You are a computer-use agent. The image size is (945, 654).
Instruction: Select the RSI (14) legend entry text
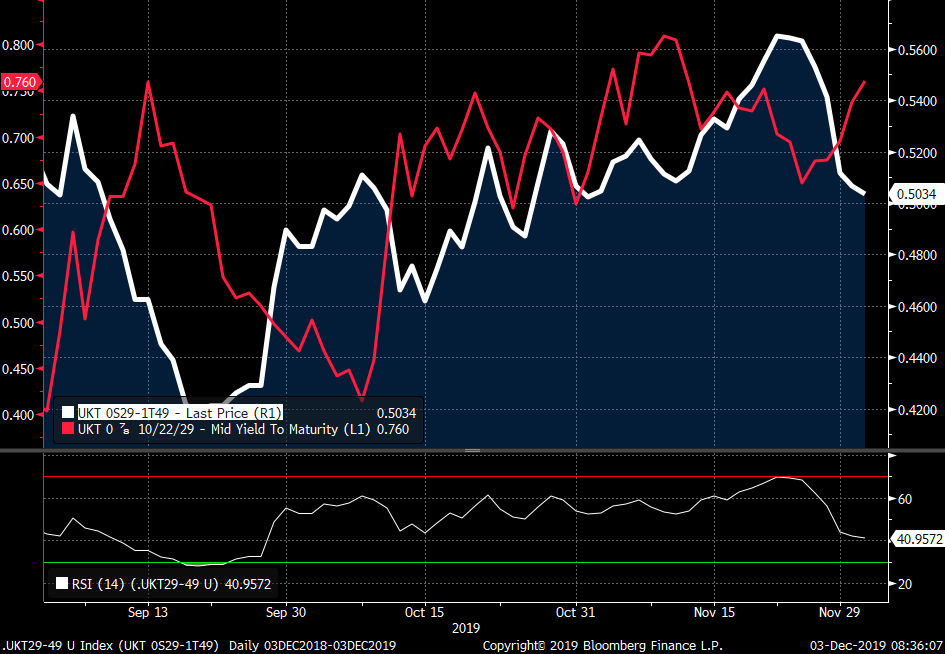tap(149, 584)
